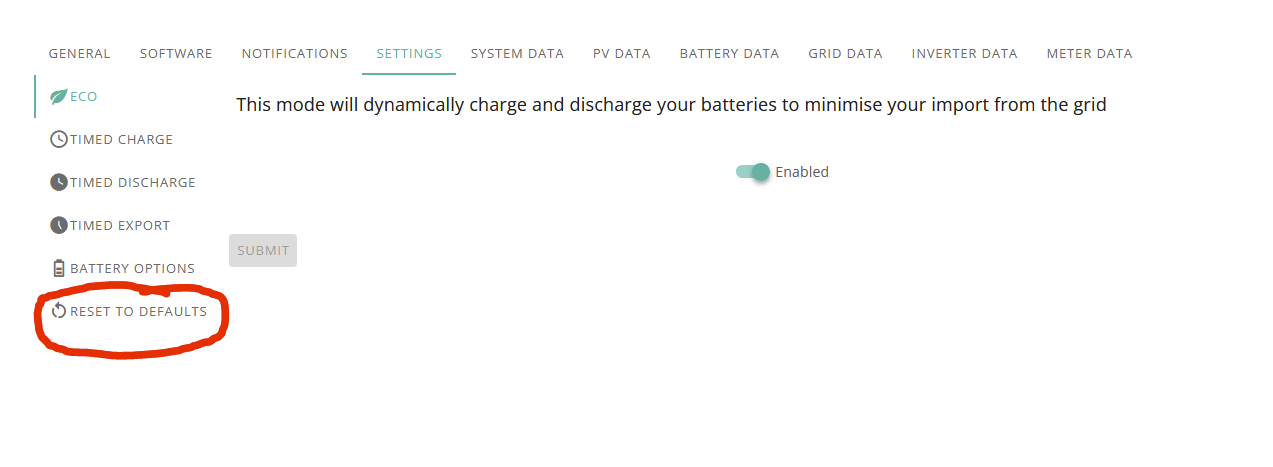Select the Timed Charge menu label
Screen dimensions: 1273x467
tap(121, 140)
